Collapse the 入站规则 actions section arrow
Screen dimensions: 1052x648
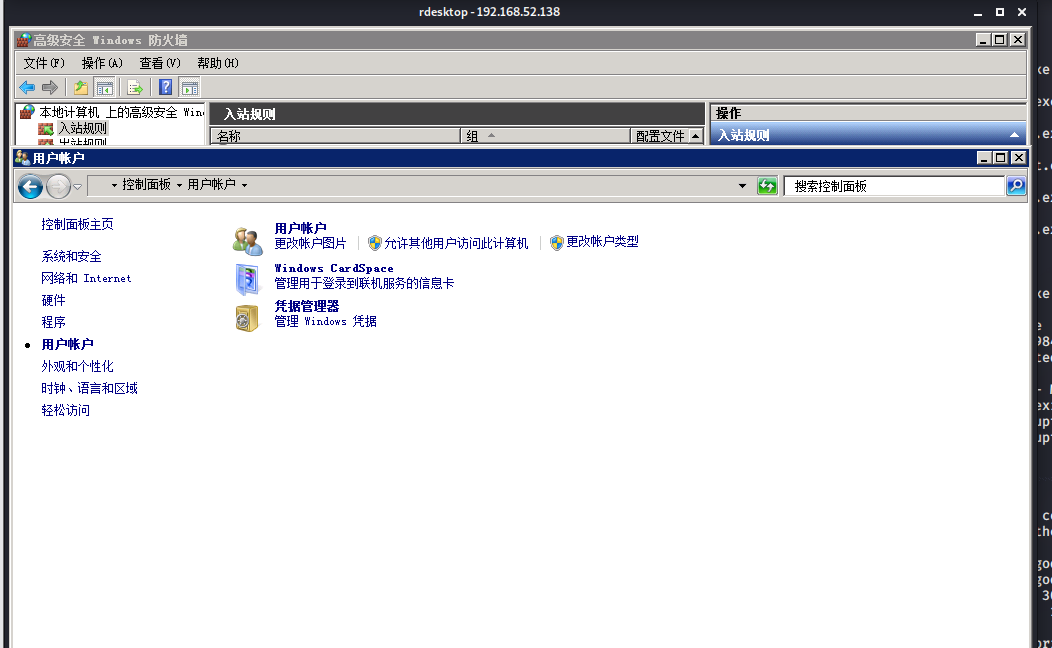[1014, 136]
